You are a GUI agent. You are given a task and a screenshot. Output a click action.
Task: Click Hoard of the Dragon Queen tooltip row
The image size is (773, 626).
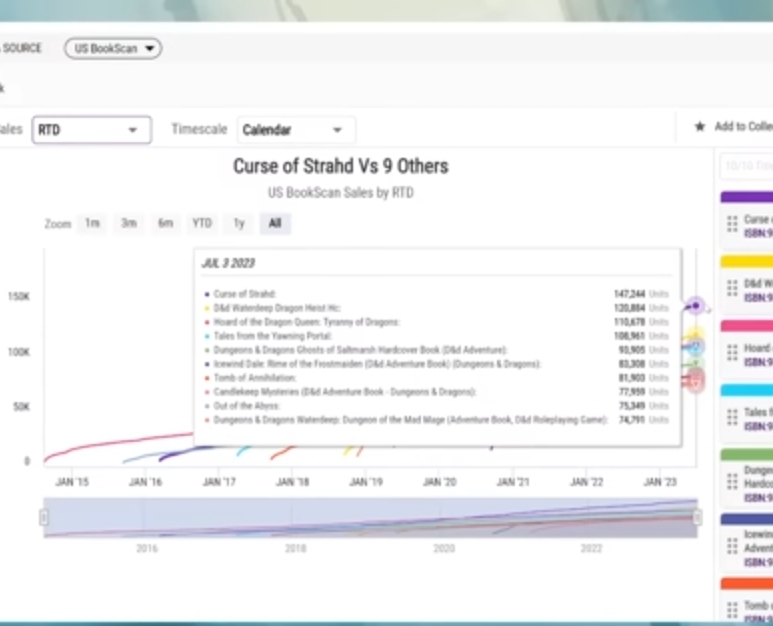pyautogui.click(x=437, y=322)
